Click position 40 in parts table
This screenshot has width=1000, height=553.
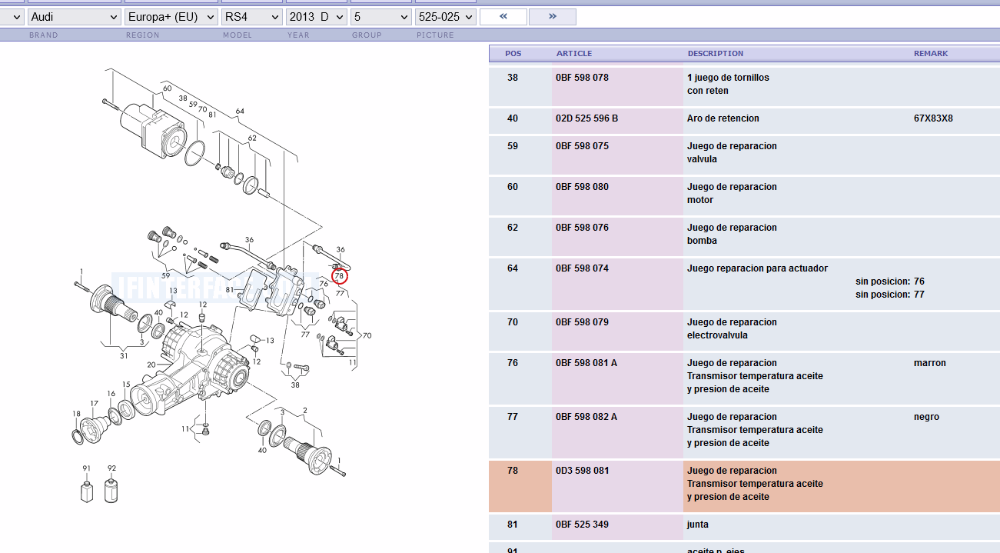(x=513, y=119)
